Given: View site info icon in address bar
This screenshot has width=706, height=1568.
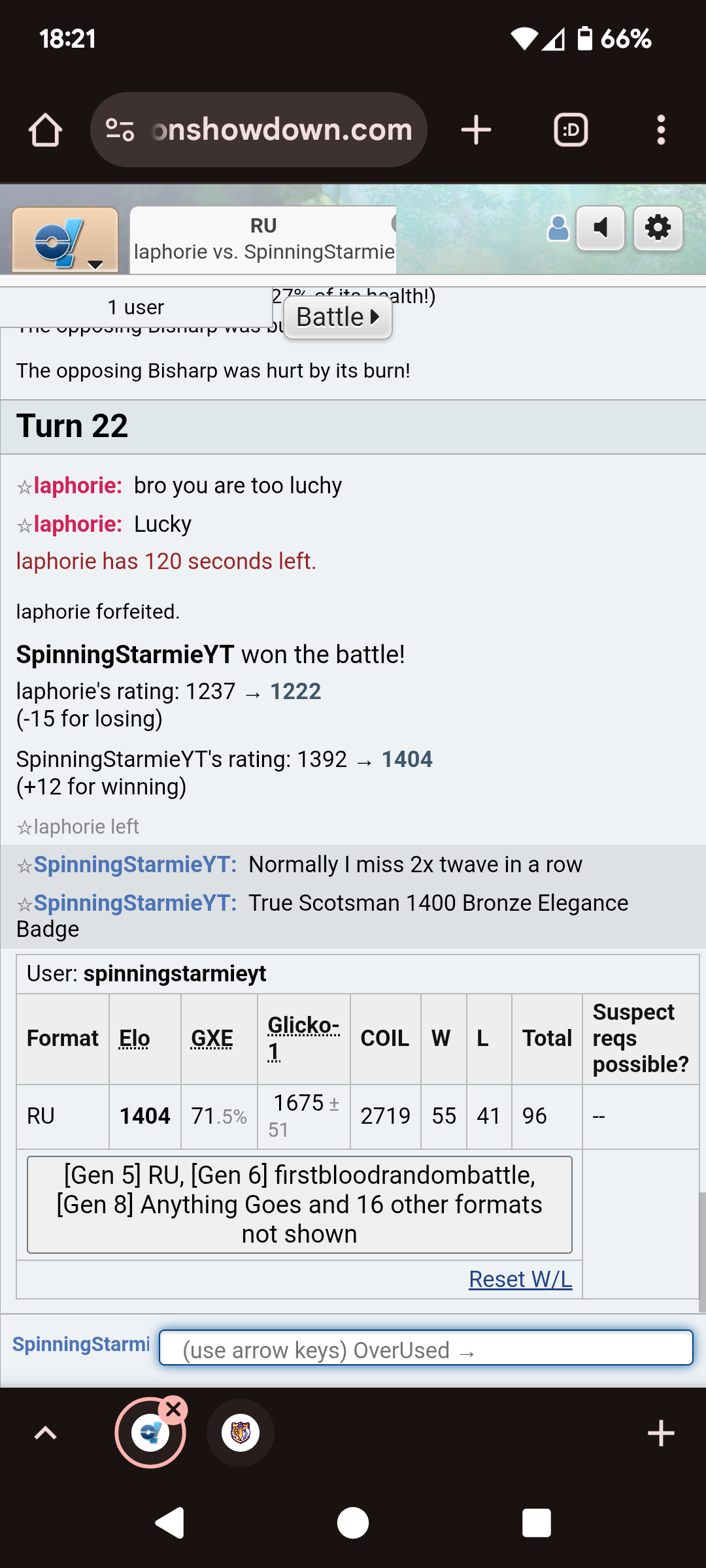Looking at the screenshot, I should click(x=120, y=130).
